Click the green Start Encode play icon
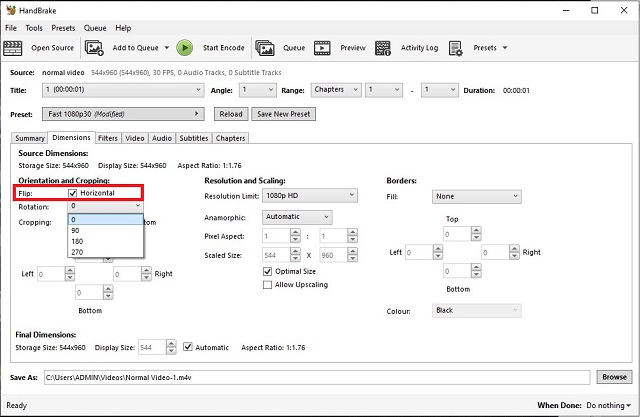 [184, 48]
